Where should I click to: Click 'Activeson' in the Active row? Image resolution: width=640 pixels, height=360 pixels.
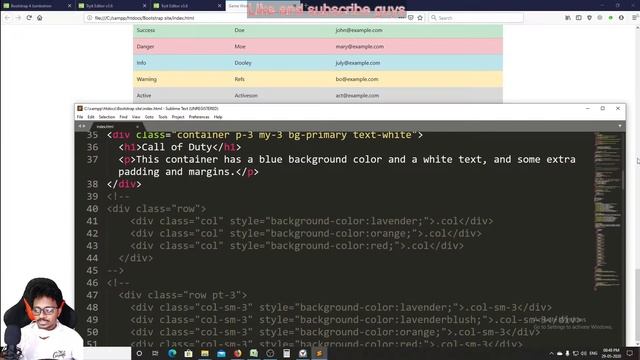(x=246, y=96)
